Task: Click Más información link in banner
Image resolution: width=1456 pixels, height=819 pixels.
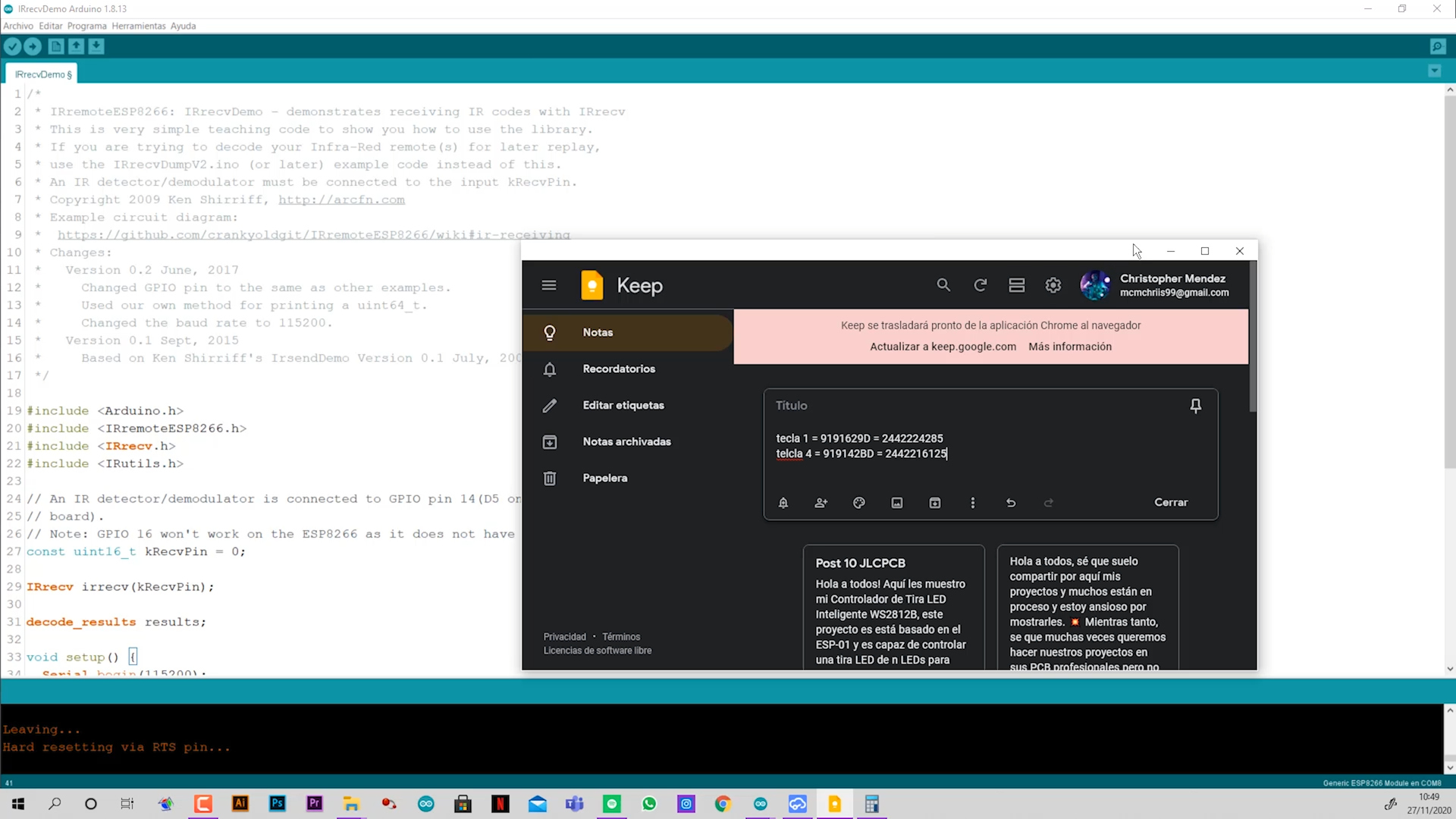Action: (x=1070, y=347)
